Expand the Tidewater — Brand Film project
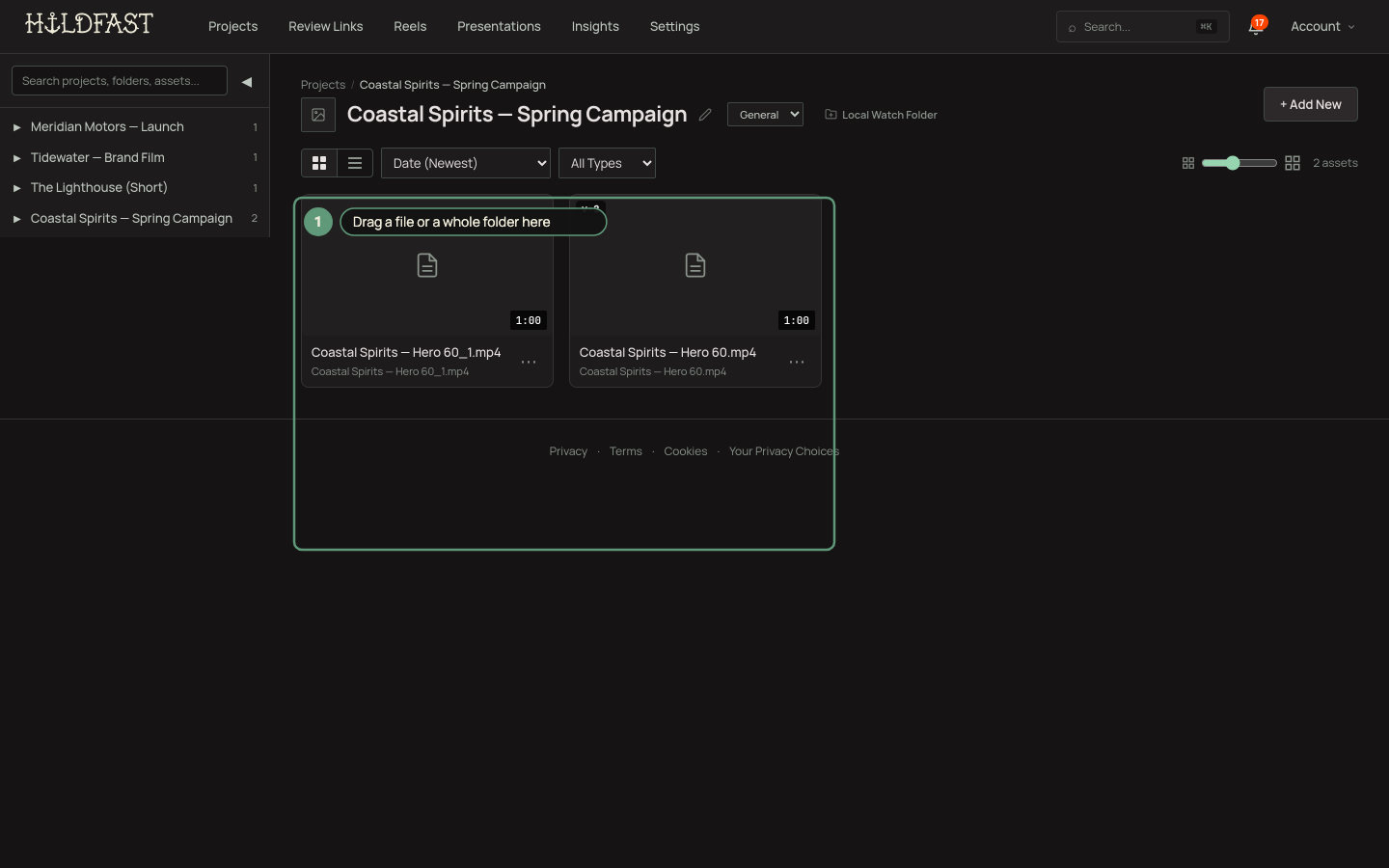This screenshot has height=868, width=1389. (16, 158)
